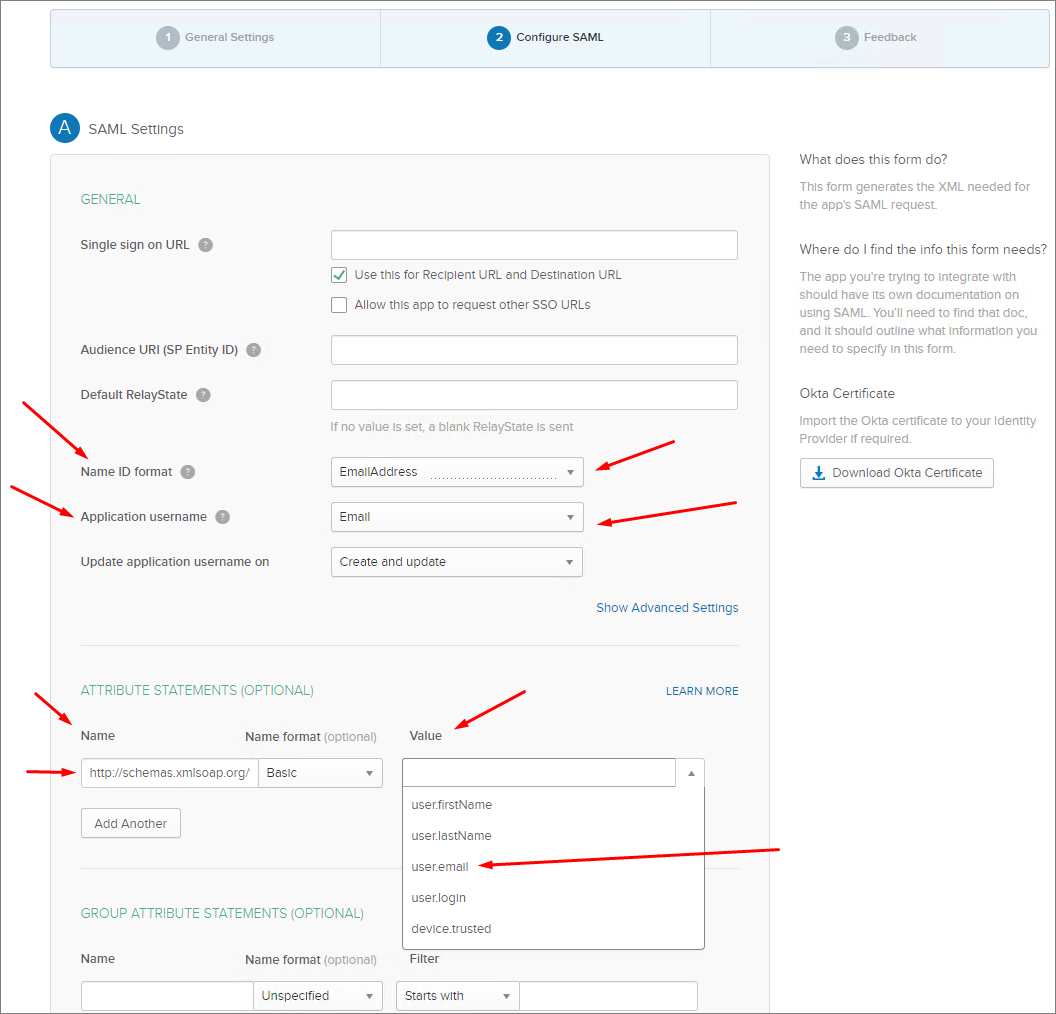Open the Name ID format dropdown
Screen dimensions: 1056x1014
pos(457,472)
